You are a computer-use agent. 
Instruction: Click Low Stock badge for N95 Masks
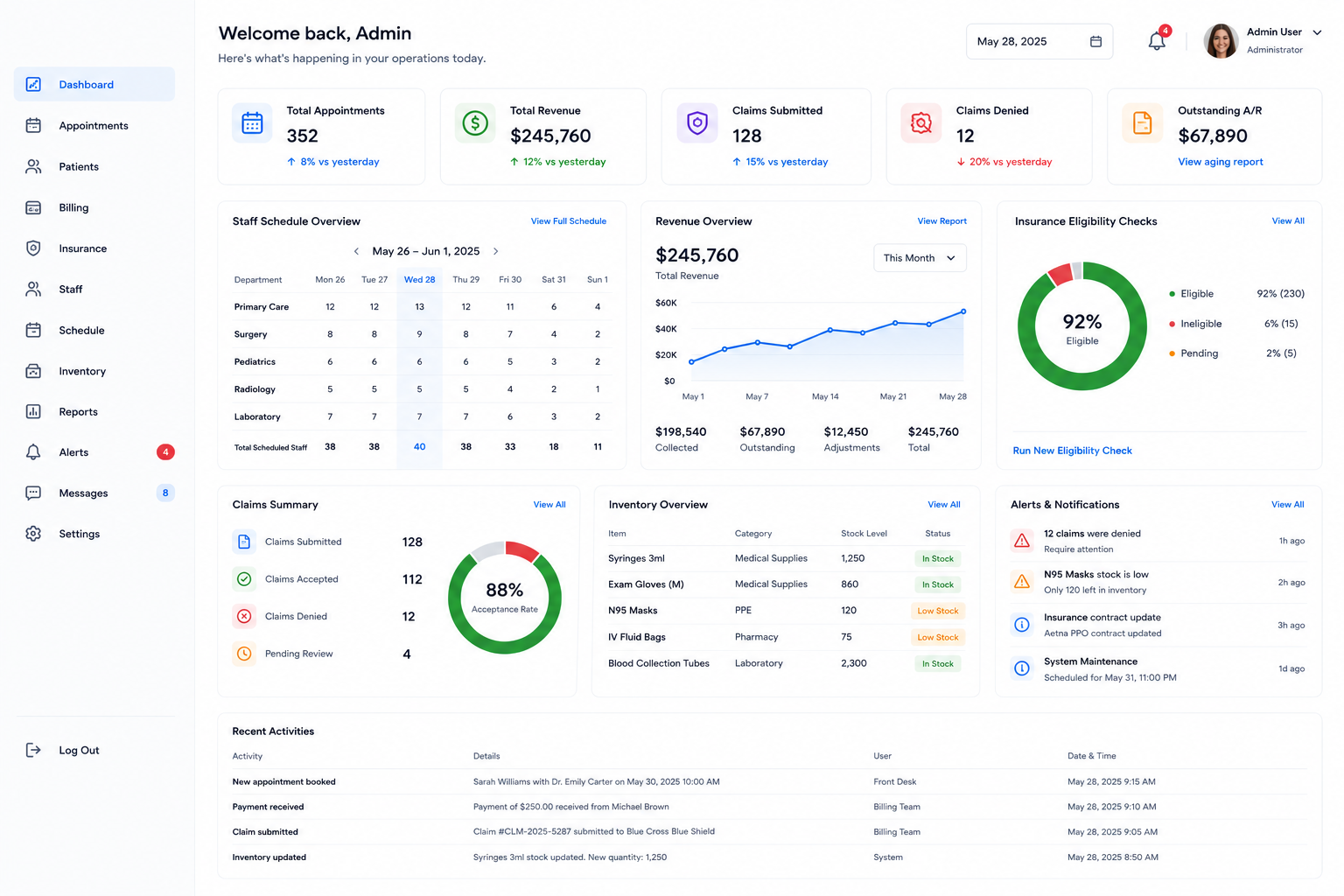(x=938, y=611)
